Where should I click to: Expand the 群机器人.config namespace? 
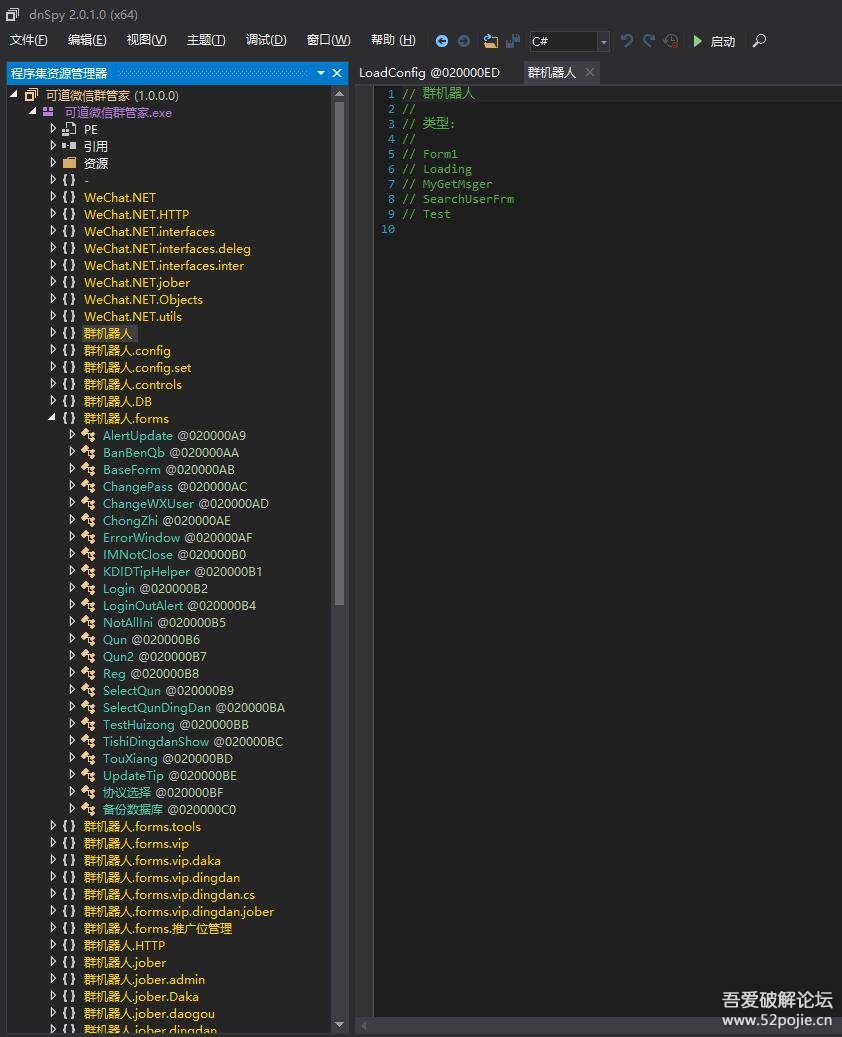click(x=53, y=350)
